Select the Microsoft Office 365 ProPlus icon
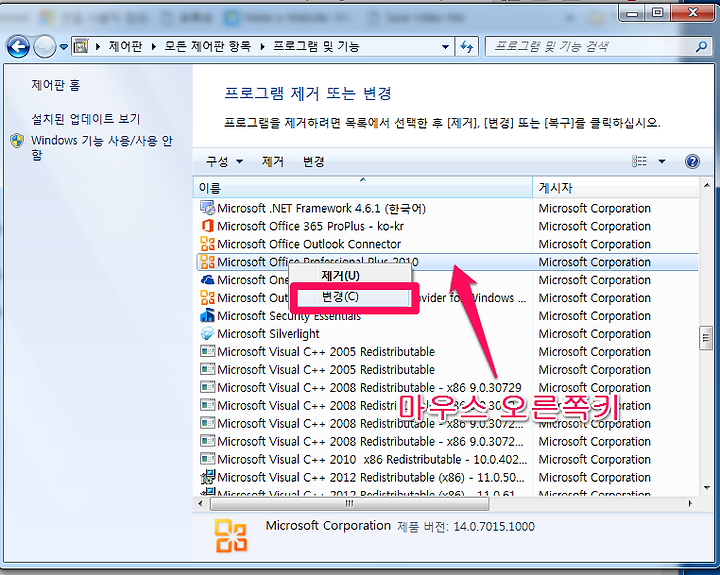The width and height of the screenshot is (720, 575). coord(208,226)
